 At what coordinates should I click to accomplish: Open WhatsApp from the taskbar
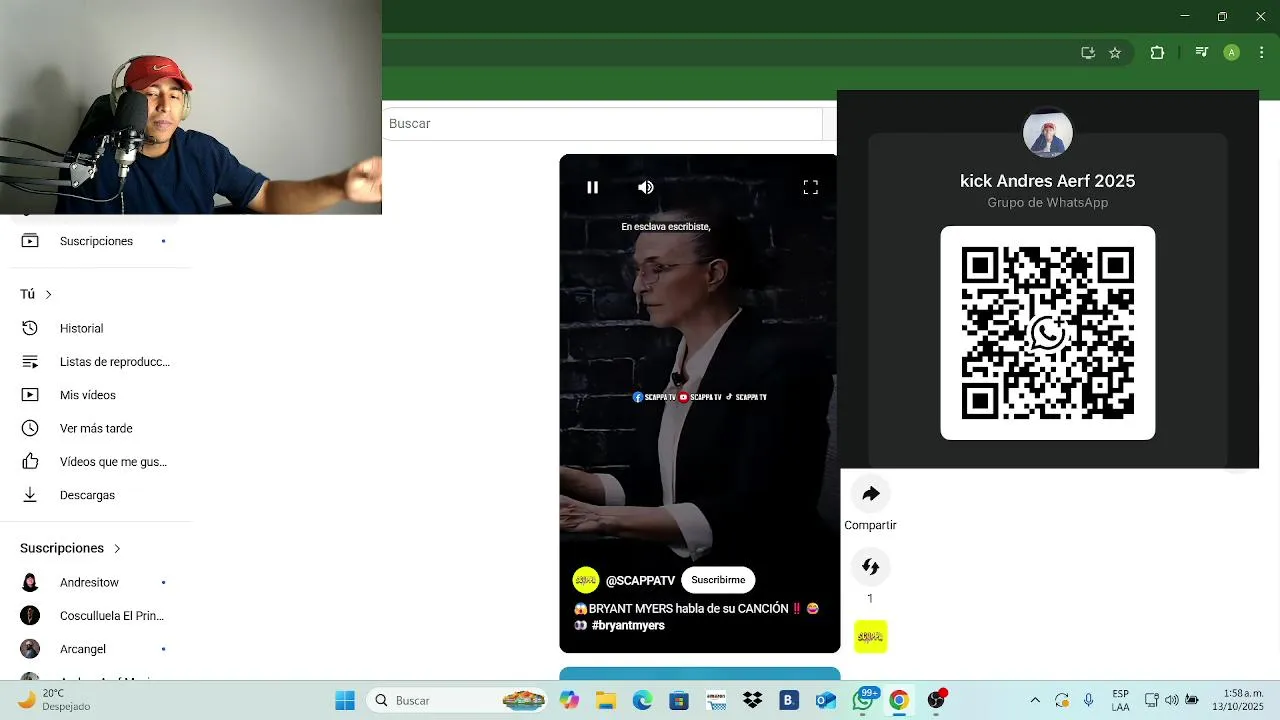click(863, 700)
